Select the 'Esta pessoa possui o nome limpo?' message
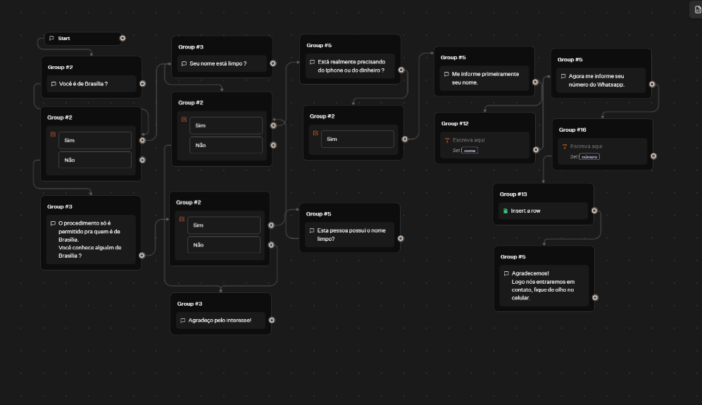This screenshot has height=405, width=702. point(349,234)
